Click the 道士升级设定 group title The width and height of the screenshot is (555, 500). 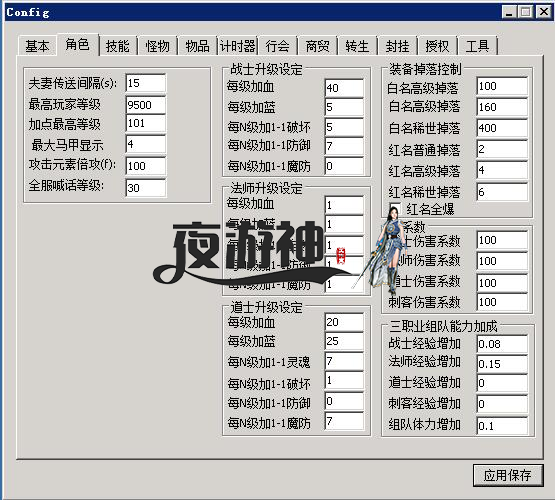pyautogui.click(x=266, y=307)
